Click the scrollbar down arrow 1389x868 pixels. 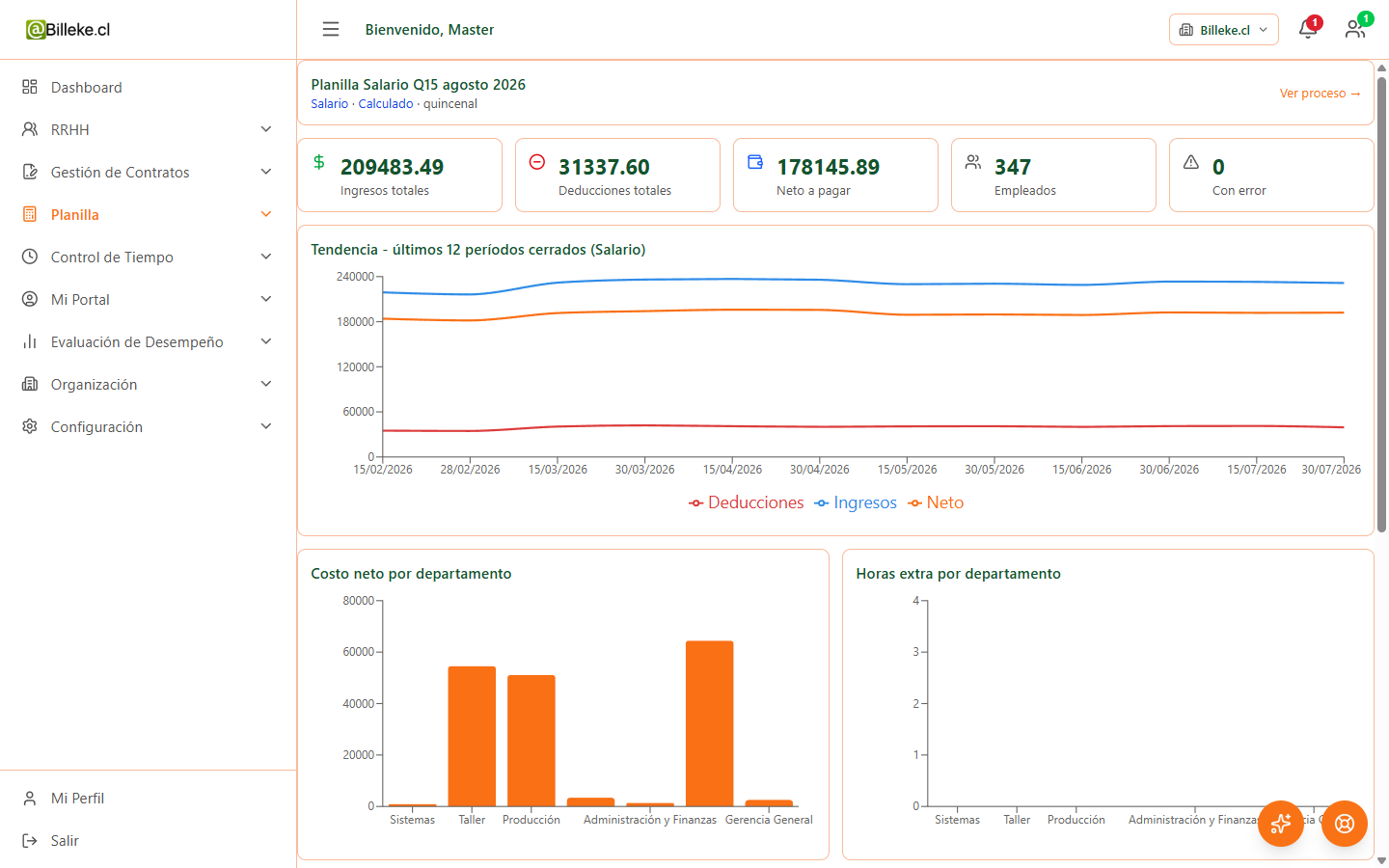(1381, 859)
